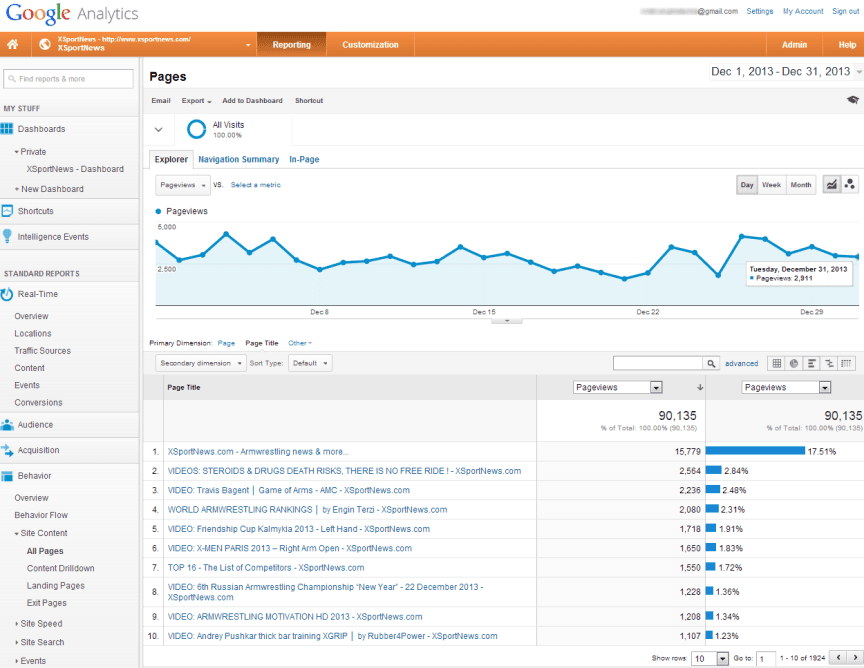Set the graph interval to Week
The height and width of the screenshot is (668, 864).
pos(771,185)
